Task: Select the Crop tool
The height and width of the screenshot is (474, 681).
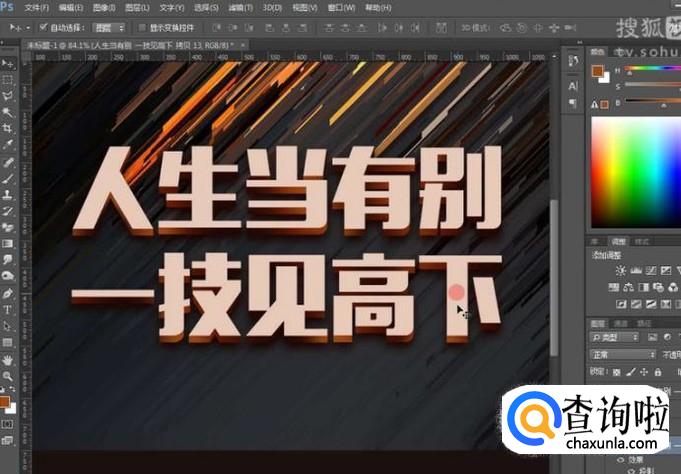Action: (x=7, y=129)
